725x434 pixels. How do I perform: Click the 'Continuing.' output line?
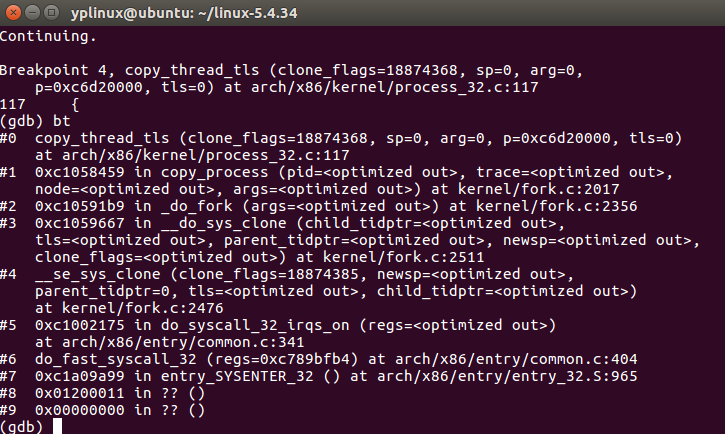coord(48,37)
